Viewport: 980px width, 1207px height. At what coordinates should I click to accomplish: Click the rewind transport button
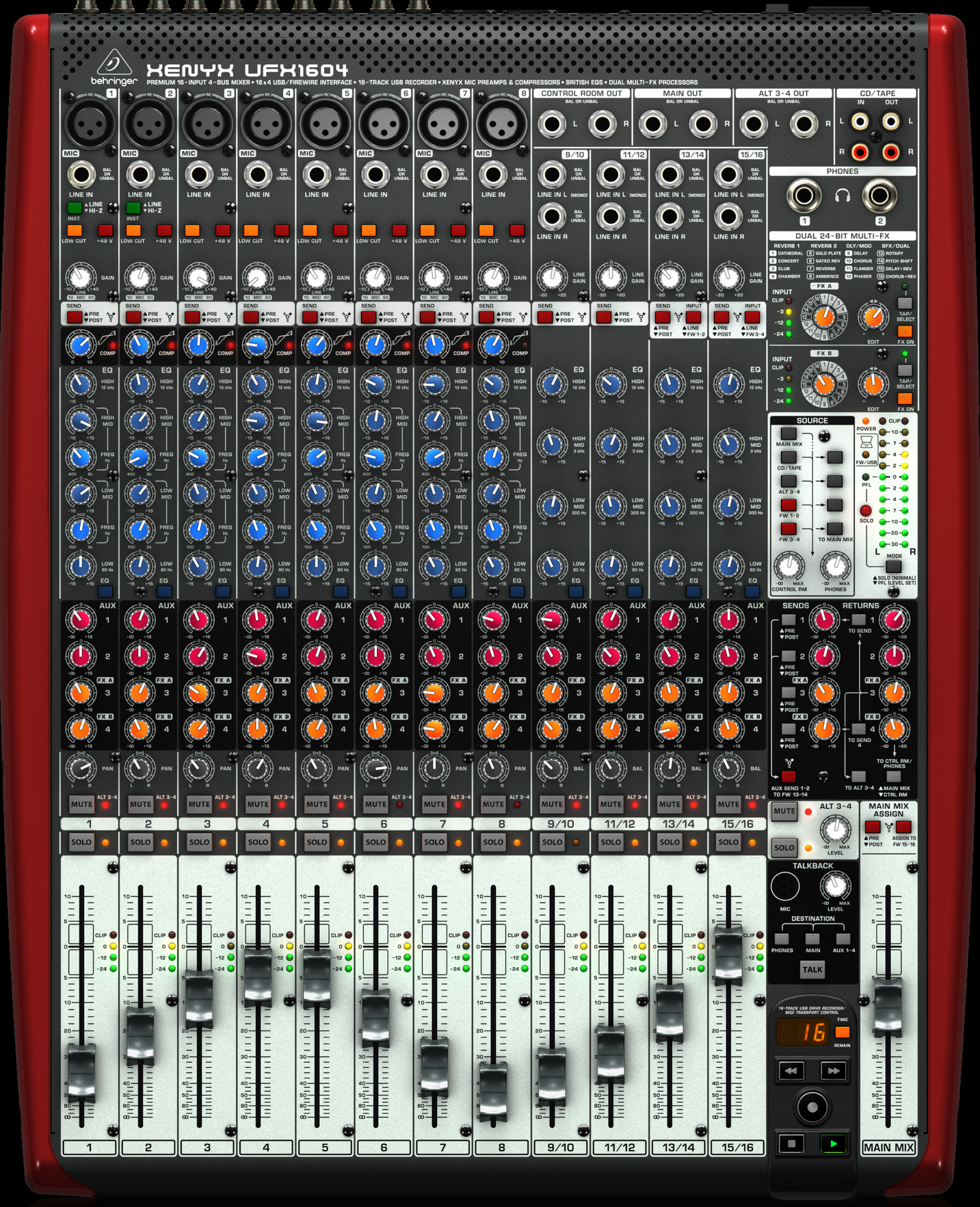(791, 1071)
